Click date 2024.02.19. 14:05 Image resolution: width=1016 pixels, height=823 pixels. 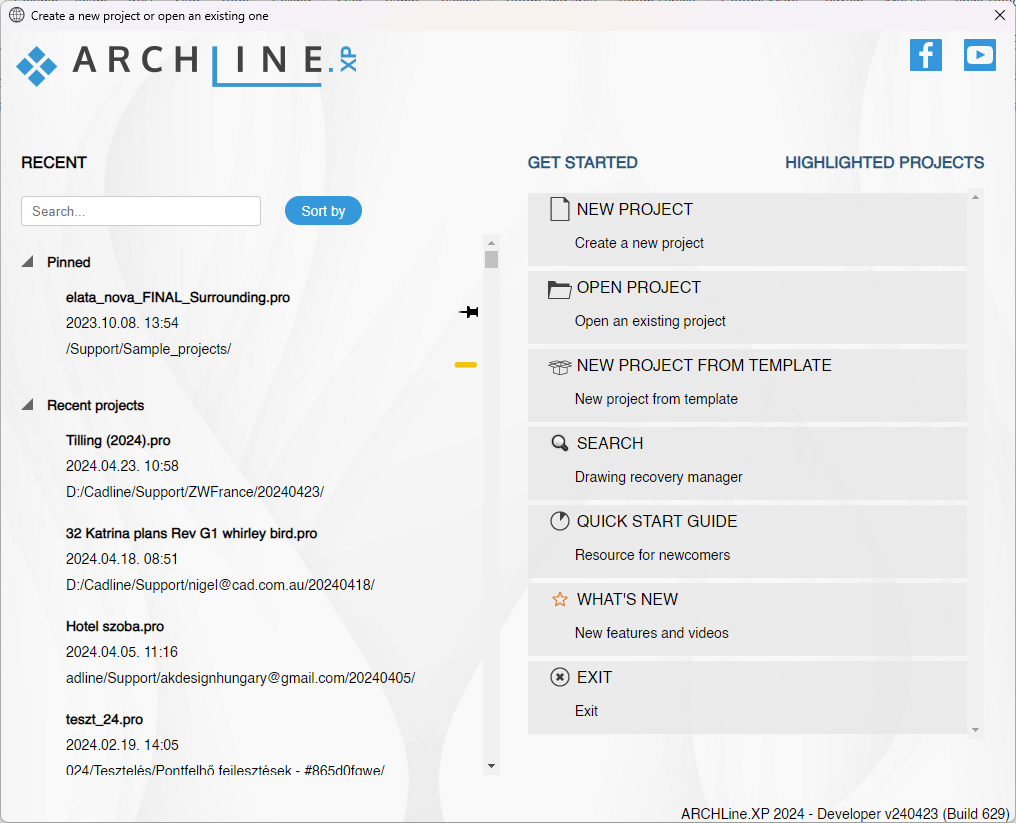tap(122, 745)
